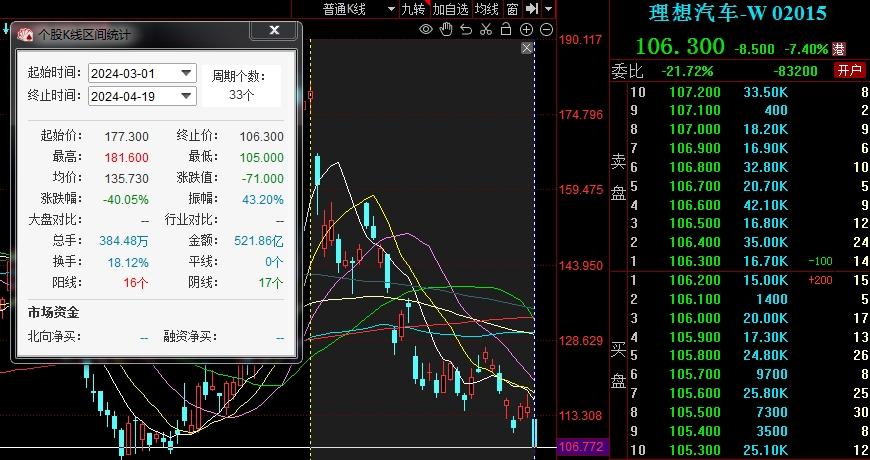Open the 起始时间 date dropdown
The width and height of the screenshot is (870, 460).
point(186,73)
